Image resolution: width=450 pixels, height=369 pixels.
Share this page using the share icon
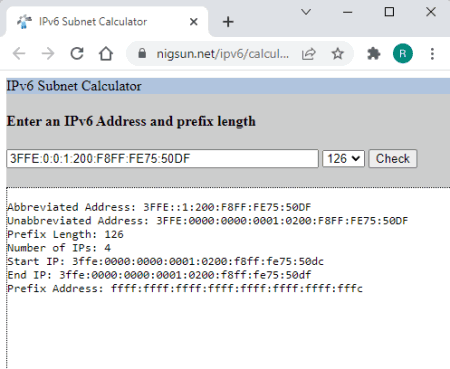[x=308, y=54]
